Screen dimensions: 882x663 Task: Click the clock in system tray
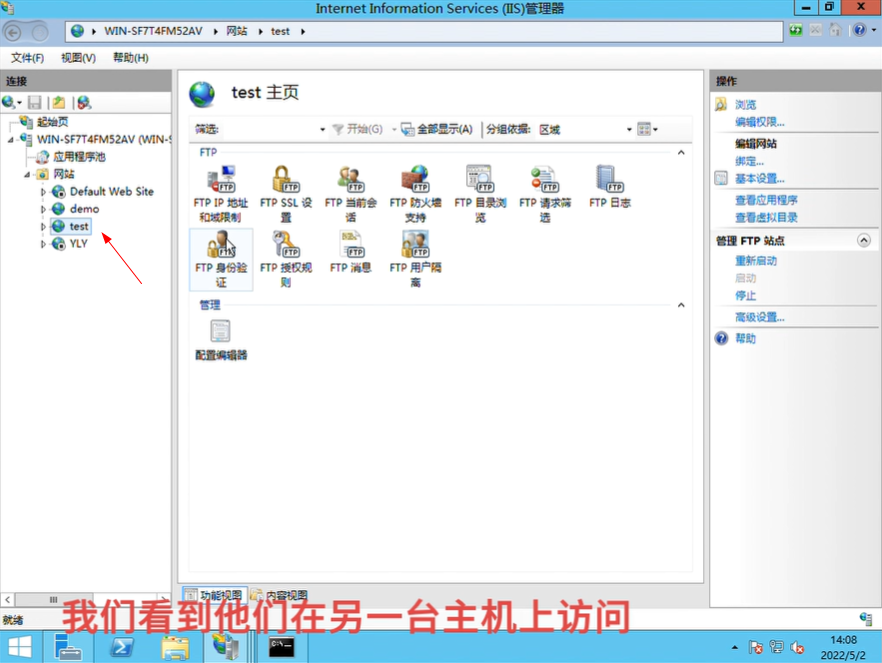point(843,647)
